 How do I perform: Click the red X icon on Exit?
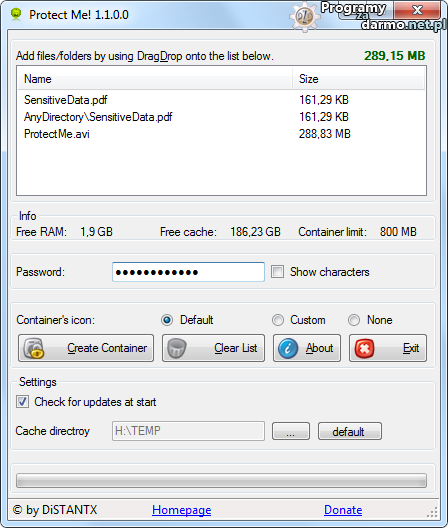(364, 348)
